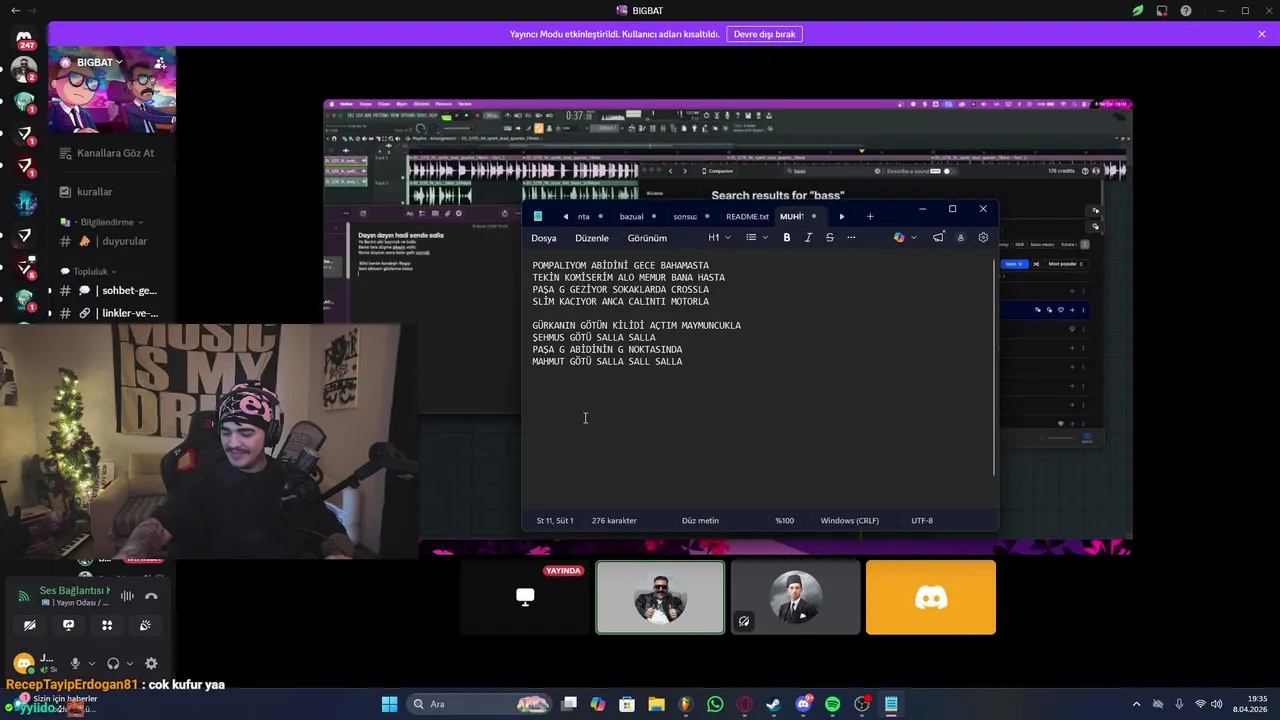Image resolution: width=1280 pixels, height=720 pixels.
Task: Open more formatting options ellipsis
Action: point(851,238)
